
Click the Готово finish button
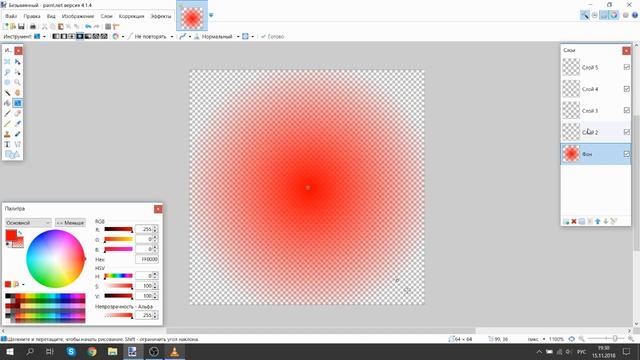coord(272,36)
